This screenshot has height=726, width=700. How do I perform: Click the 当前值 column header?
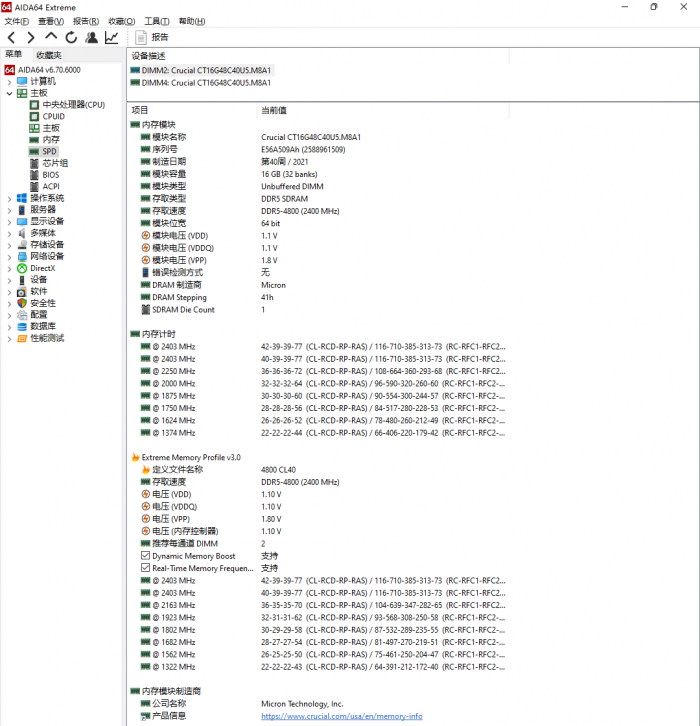click(274, 110)
